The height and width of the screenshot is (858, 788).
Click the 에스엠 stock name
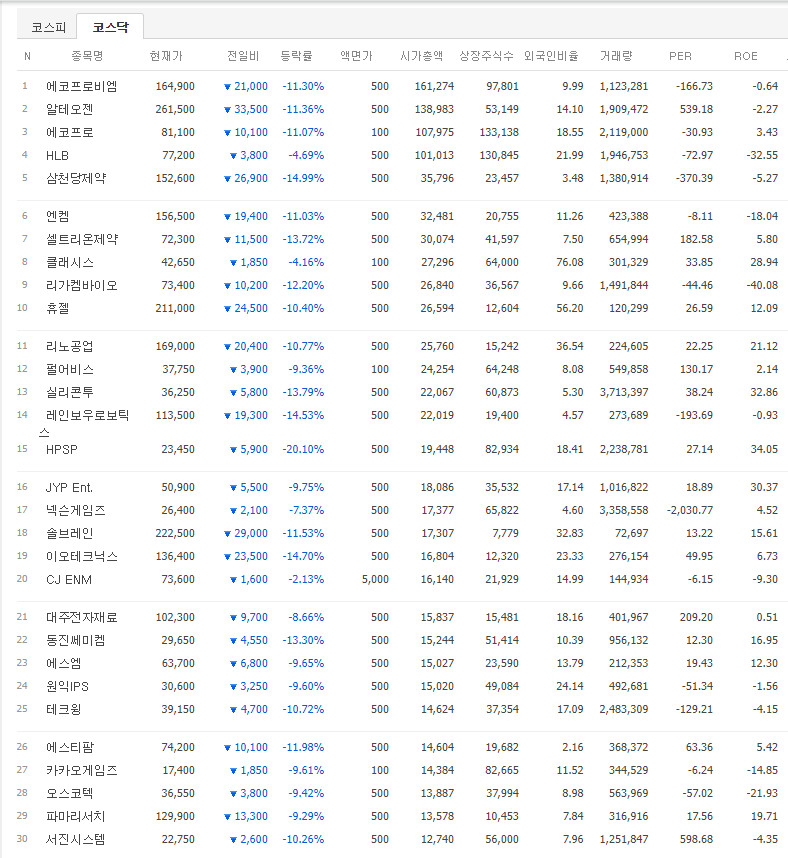[63, 664]
